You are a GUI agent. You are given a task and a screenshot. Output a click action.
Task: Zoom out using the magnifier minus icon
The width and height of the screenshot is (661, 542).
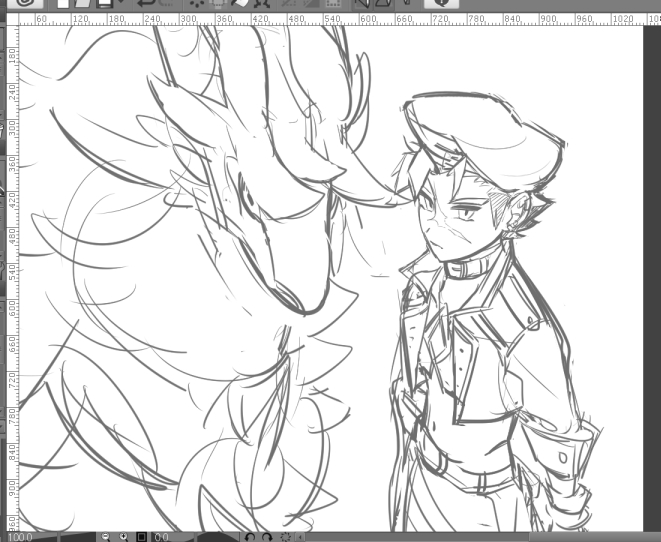[x=105, y=537]
